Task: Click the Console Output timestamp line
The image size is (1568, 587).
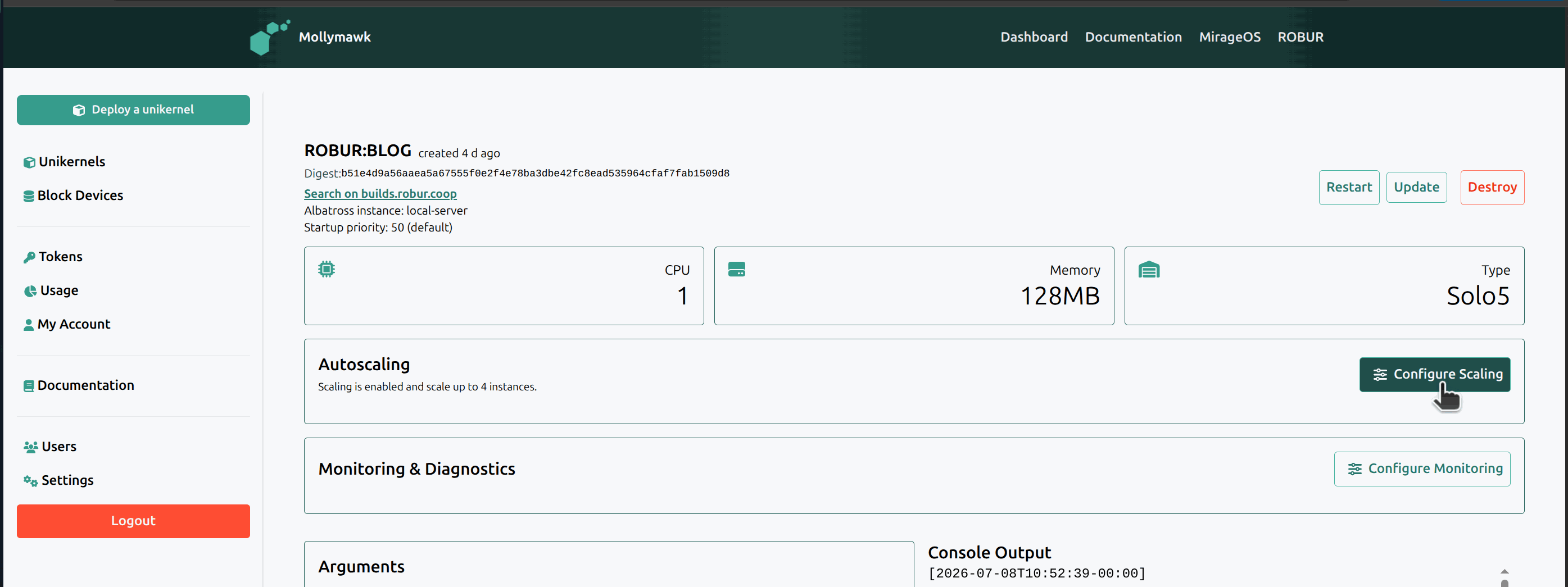Action: (x=1036, y=574)
